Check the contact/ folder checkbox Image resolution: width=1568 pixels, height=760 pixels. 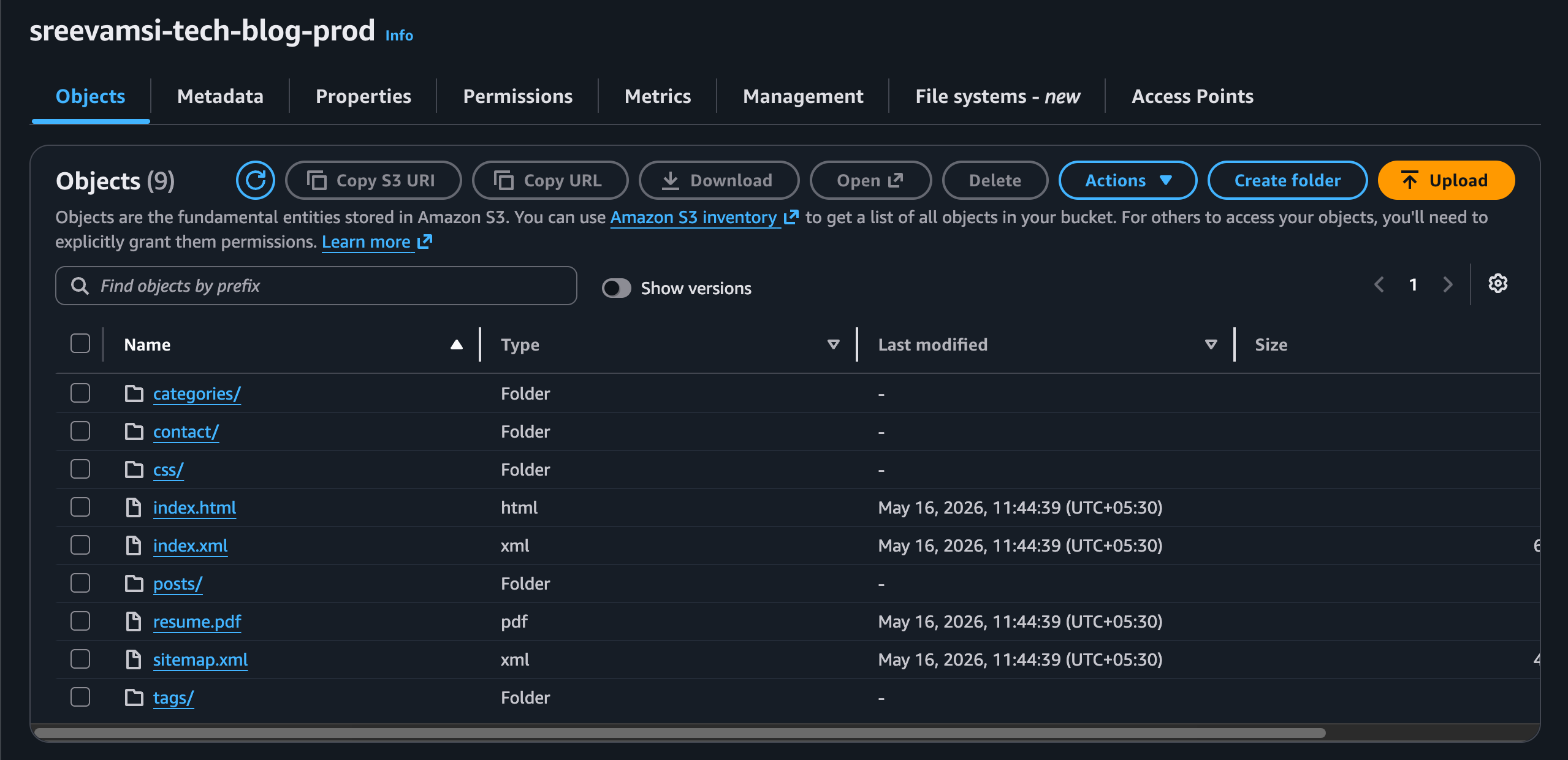(x=80, y=431)
